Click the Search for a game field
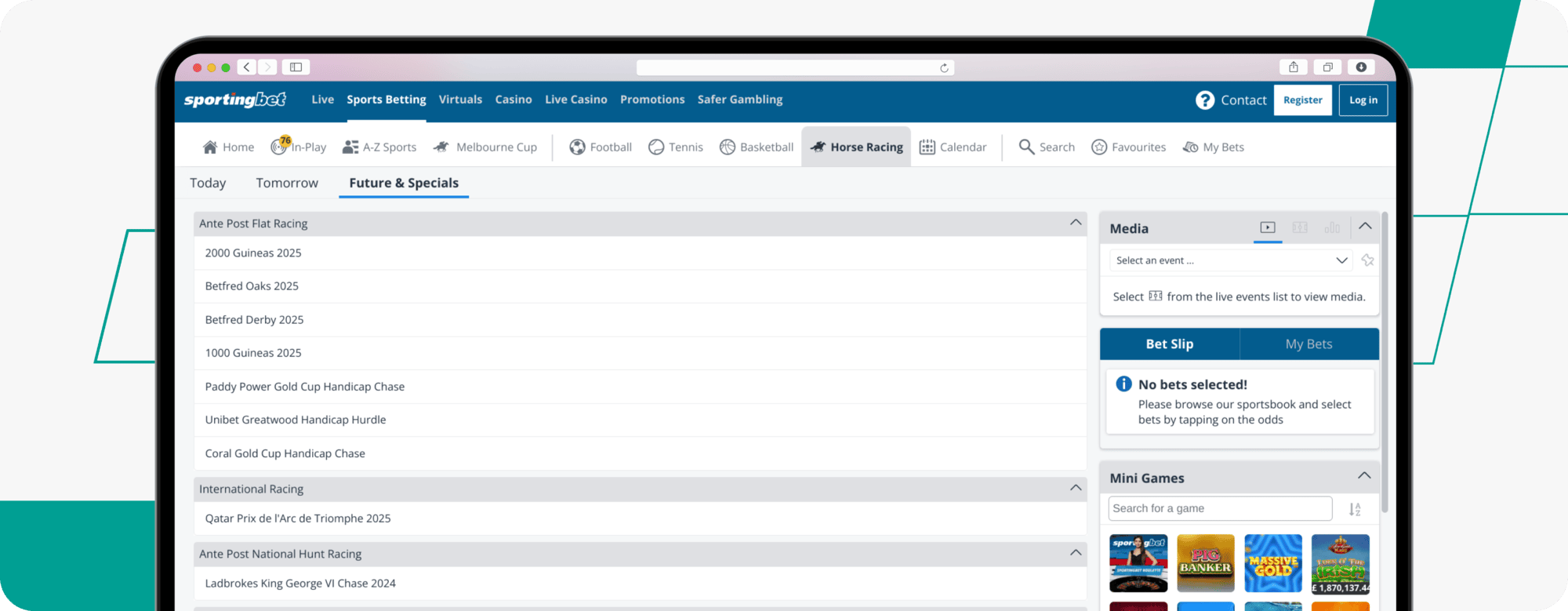Screen dimensions: 1568x611 pos(1220,508)
